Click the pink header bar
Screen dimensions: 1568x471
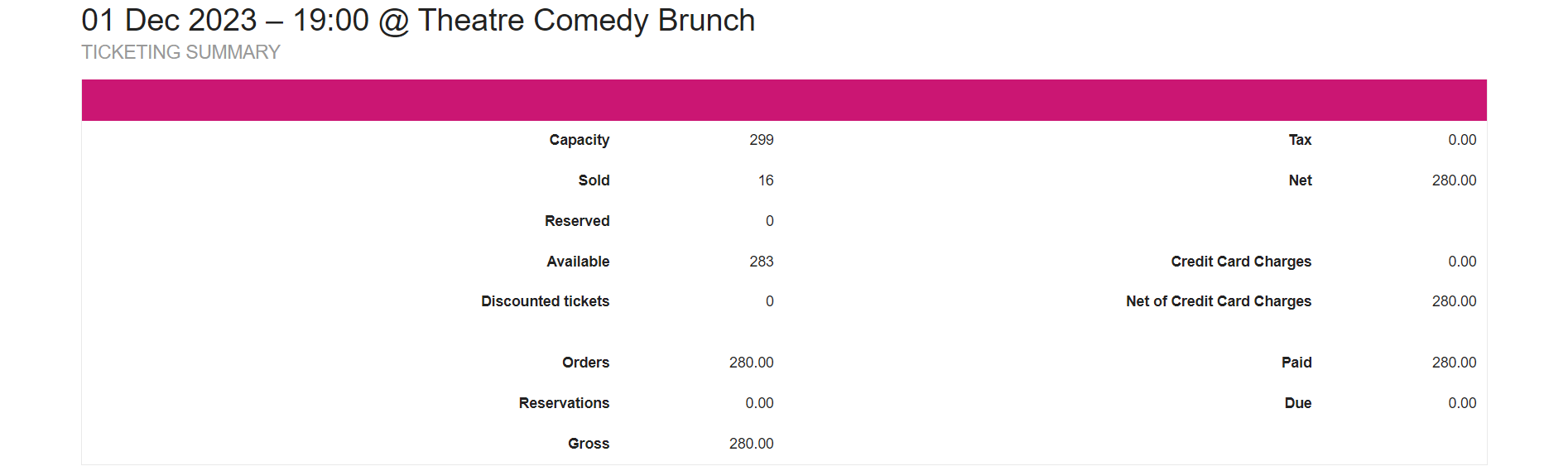pyautogui.click(x=784, y=100)
